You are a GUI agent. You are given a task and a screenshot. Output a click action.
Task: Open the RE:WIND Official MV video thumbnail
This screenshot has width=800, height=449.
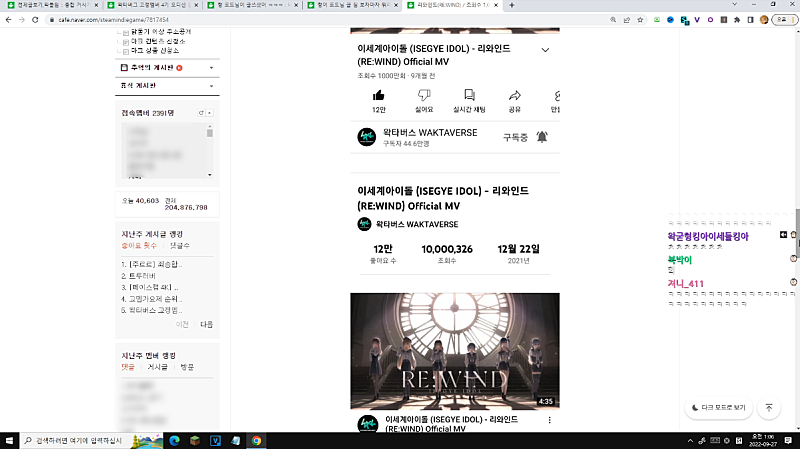coord(455,351)
